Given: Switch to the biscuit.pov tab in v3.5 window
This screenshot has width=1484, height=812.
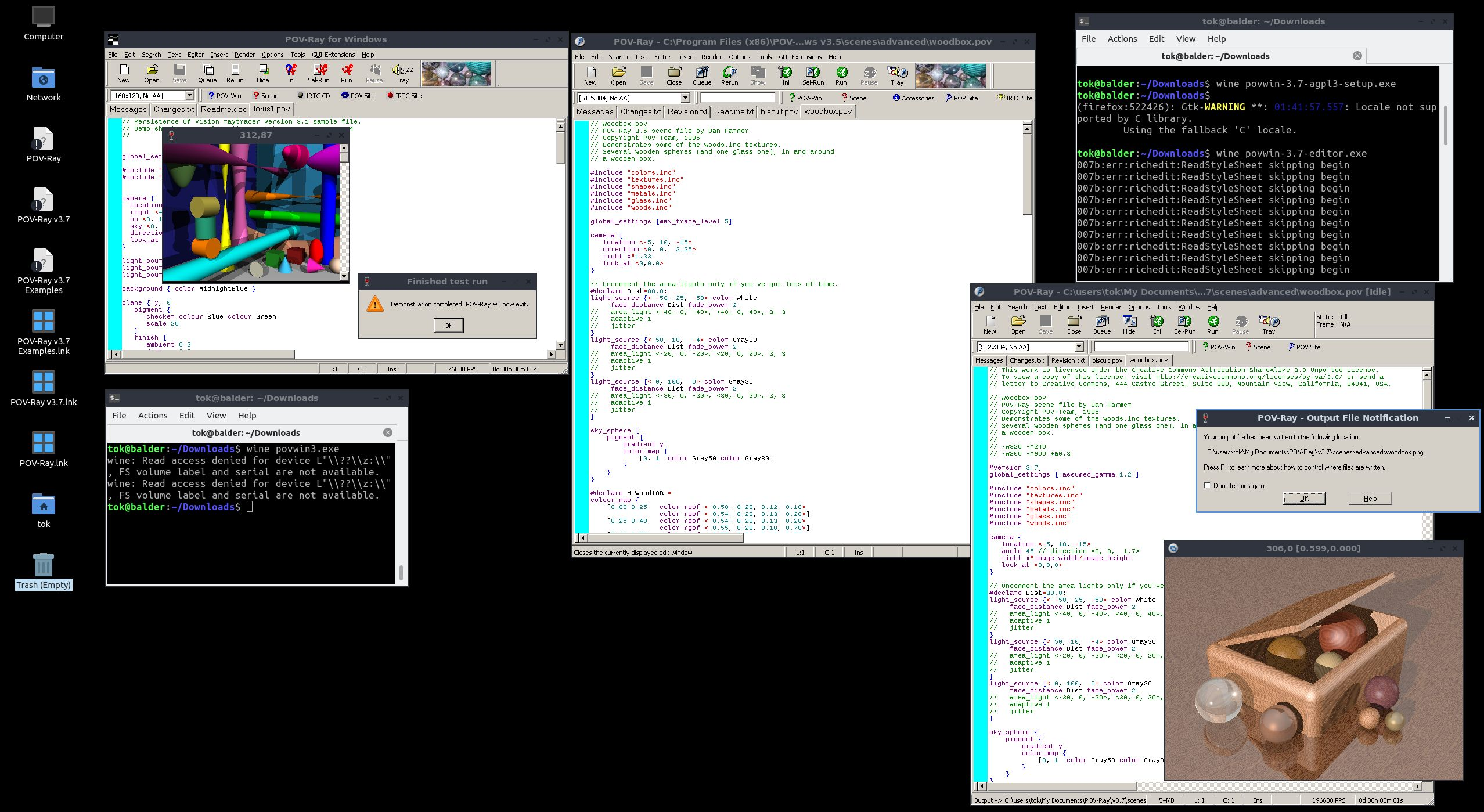Looking at the screenshot, I should [779, 111].
